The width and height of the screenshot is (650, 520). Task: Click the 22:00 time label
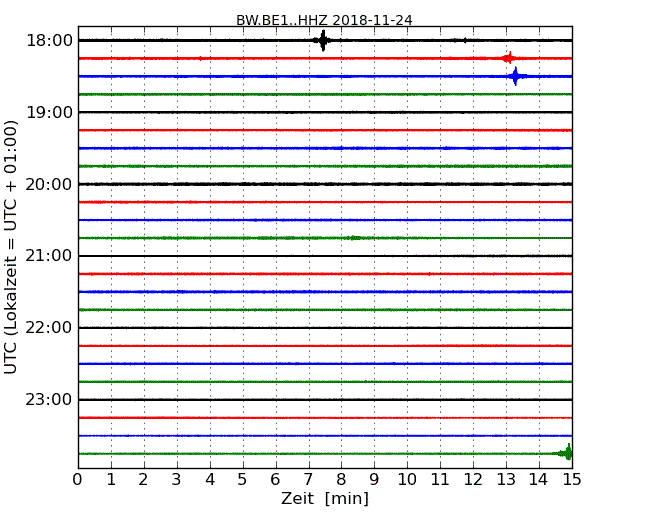[49, 328]
